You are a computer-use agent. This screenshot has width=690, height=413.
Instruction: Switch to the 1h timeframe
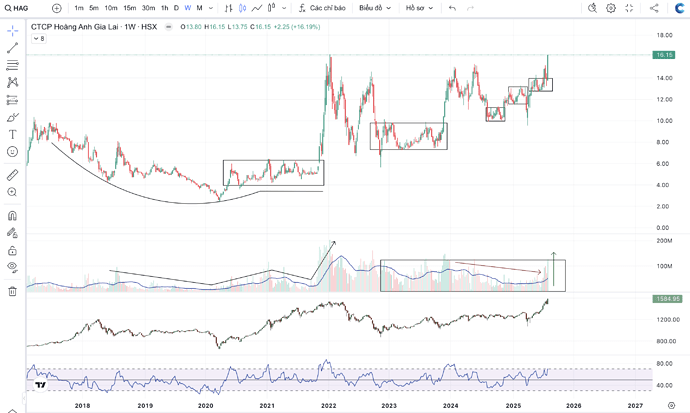click(x=164, y=8)
